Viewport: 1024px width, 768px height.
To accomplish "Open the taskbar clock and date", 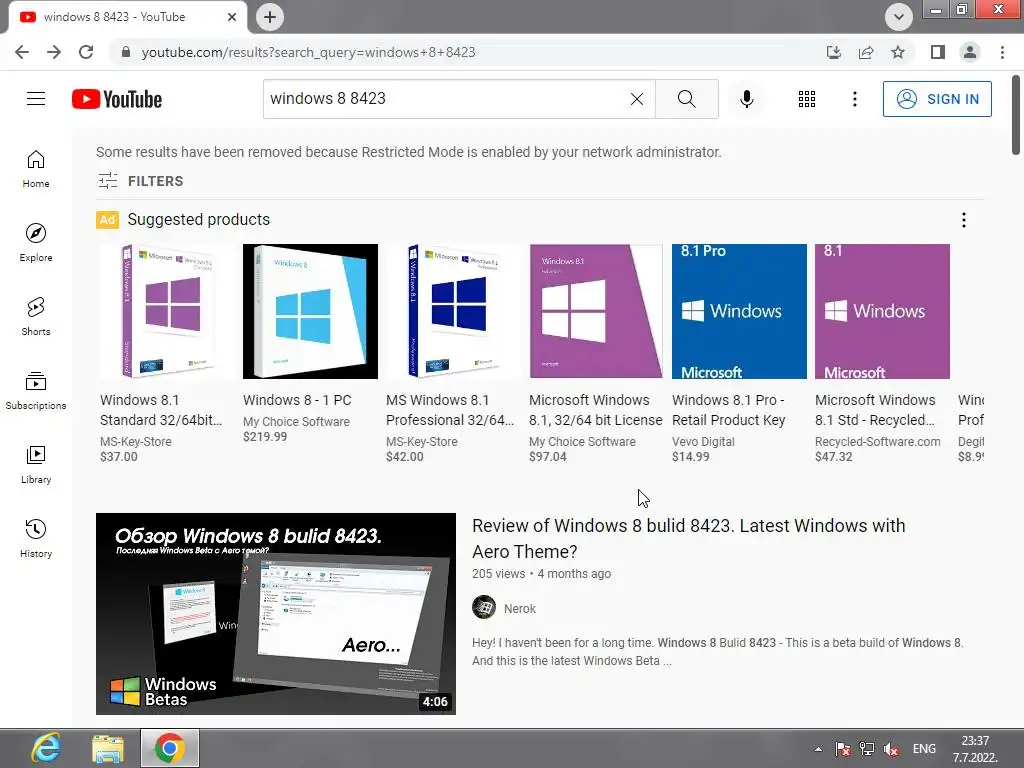I will [x=975, y=749].
